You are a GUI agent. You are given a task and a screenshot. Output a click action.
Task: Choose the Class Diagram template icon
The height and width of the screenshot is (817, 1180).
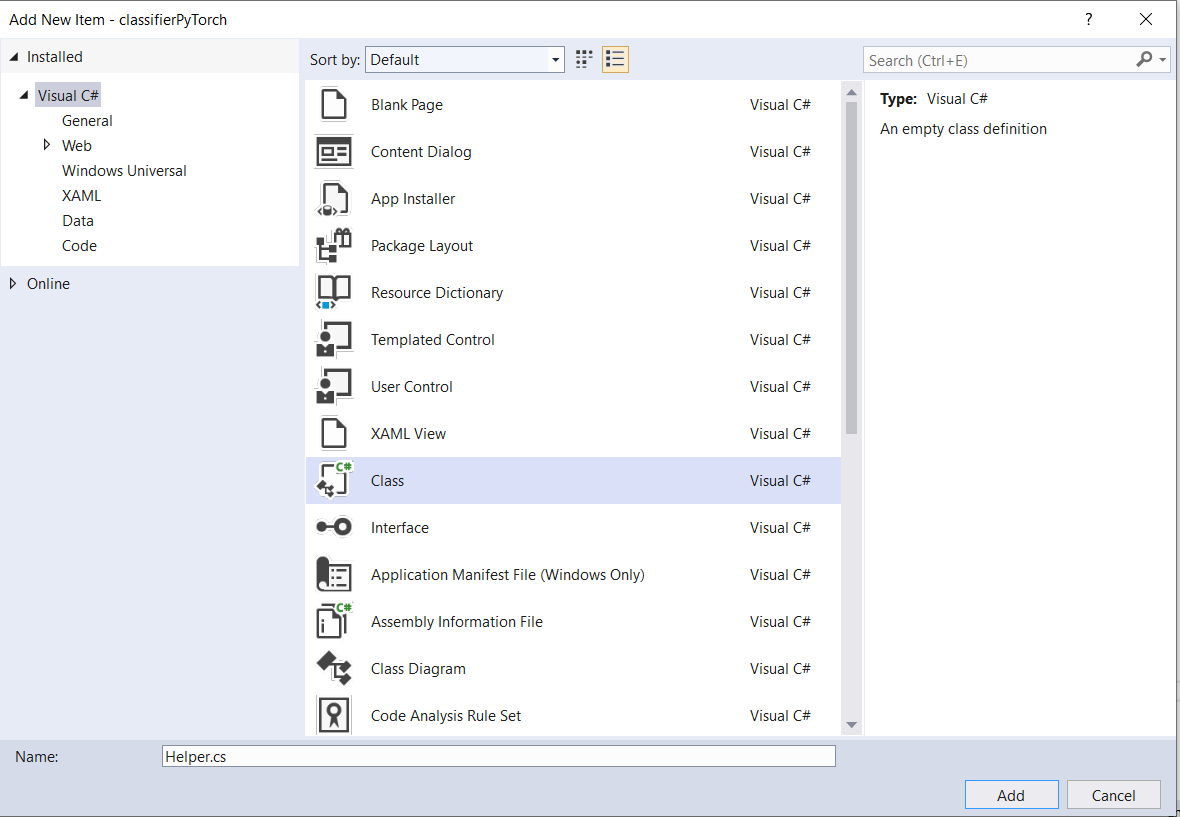(333, 668)
